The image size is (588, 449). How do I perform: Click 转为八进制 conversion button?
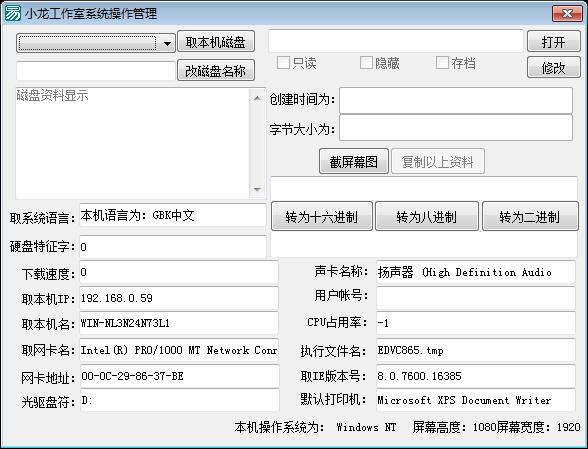pos(427,216)
